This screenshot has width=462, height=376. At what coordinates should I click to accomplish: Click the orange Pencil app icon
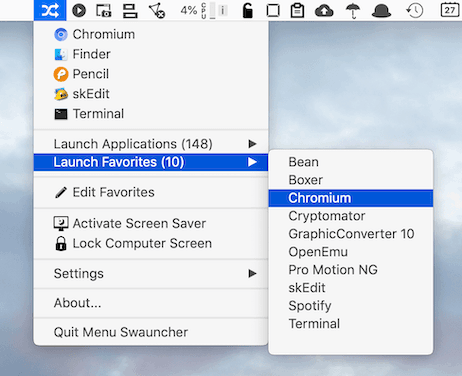[x=61, y=74]
